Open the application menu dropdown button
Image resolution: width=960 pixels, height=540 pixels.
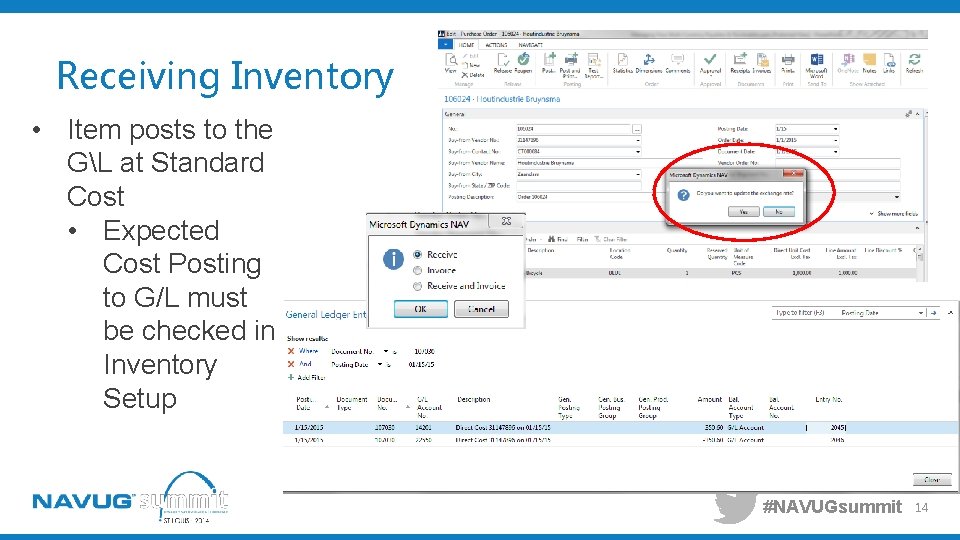(445, 45)
